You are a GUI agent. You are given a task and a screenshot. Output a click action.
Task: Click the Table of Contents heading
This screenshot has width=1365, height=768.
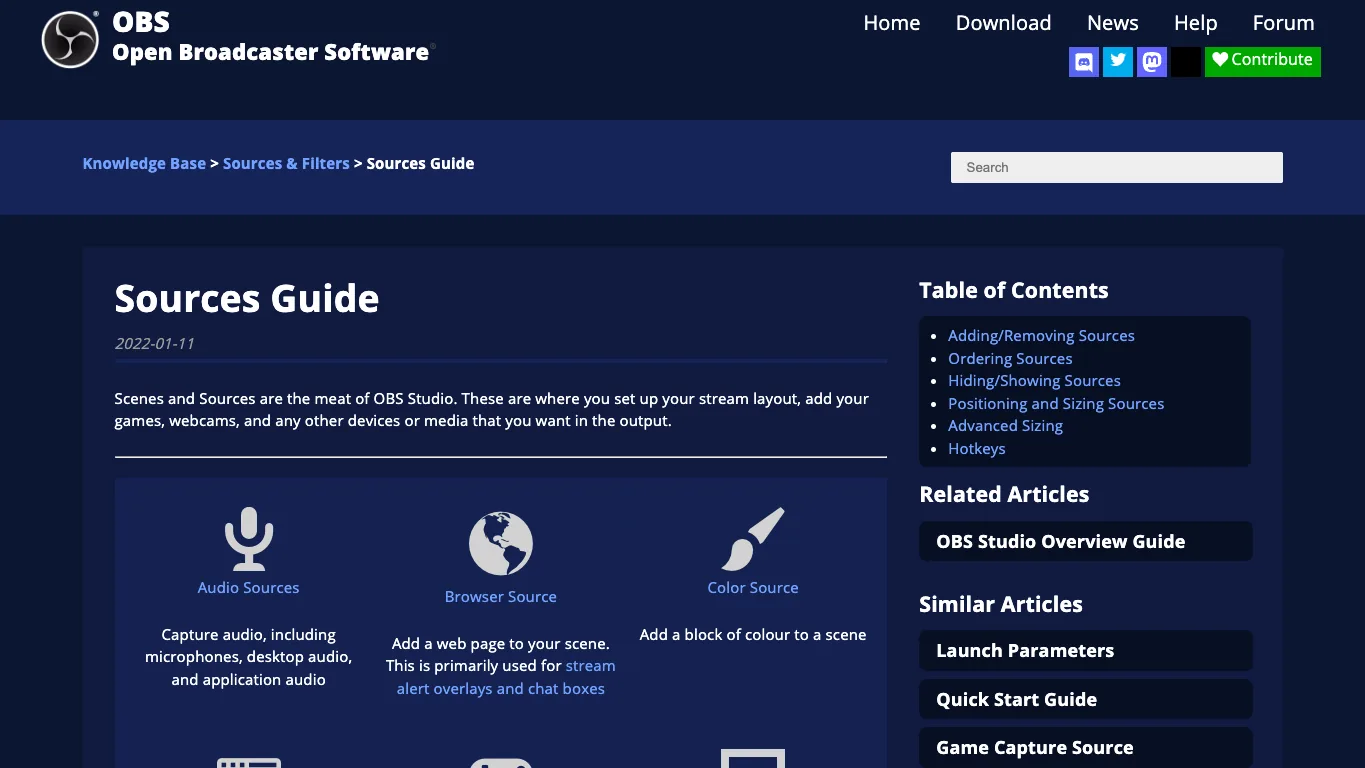point(1014,290)
